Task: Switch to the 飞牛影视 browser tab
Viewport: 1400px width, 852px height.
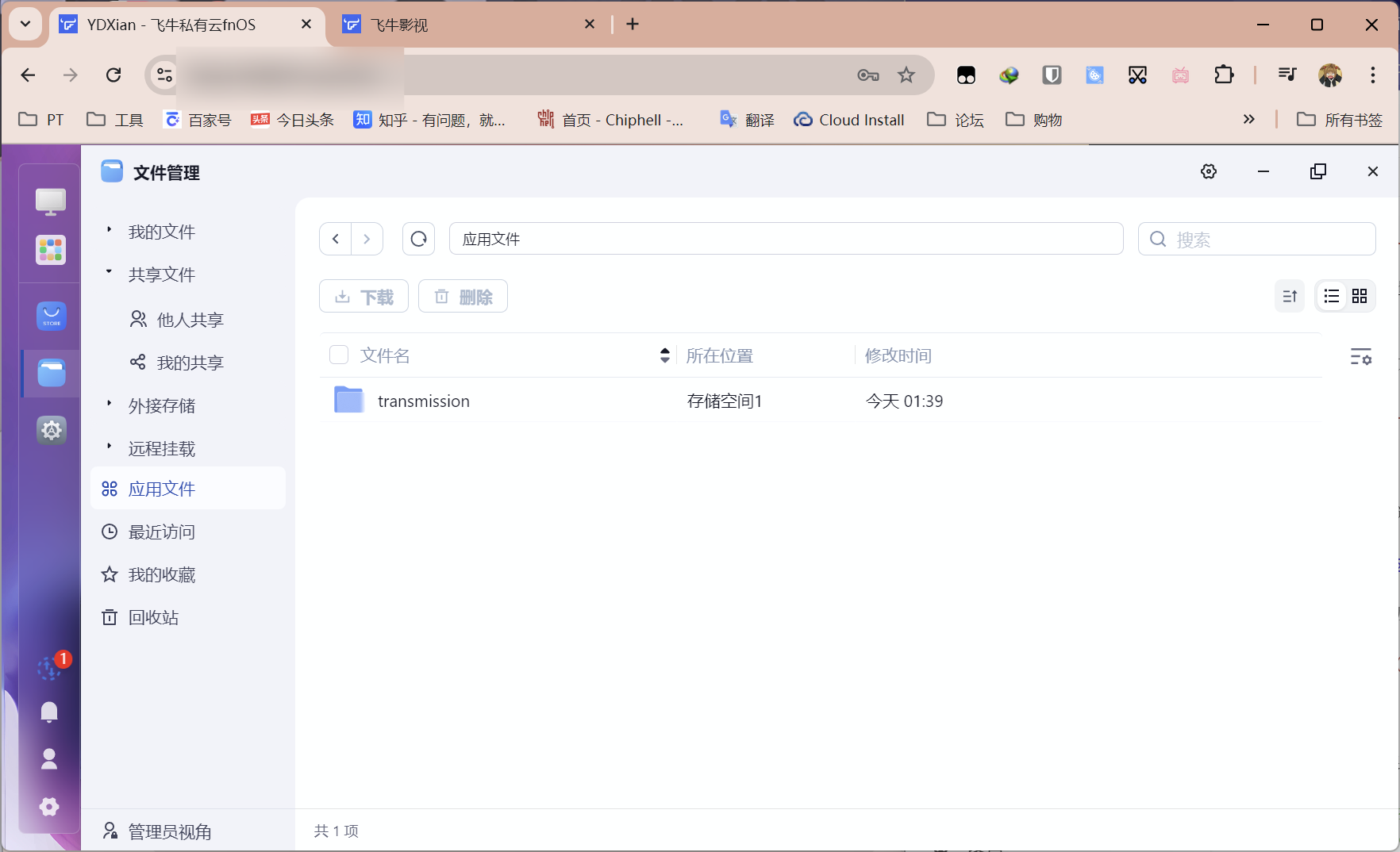Action: click(x=468, y=25)
